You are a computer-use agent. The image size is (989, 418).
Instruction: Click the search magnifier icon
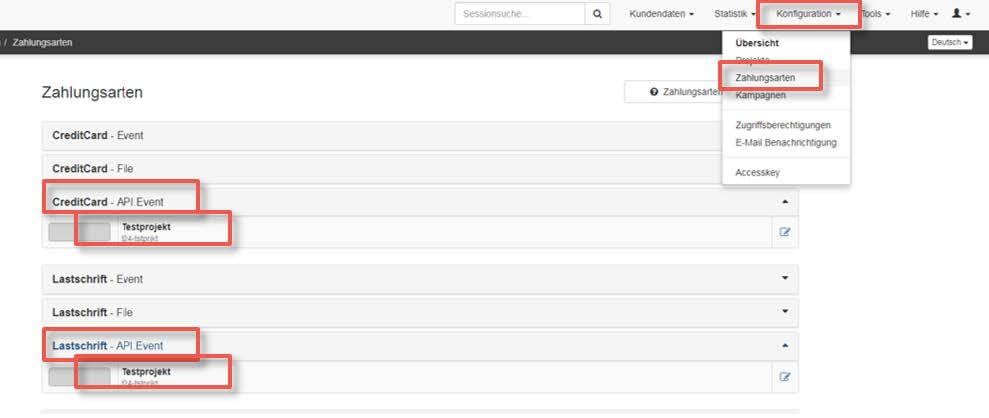597,14
